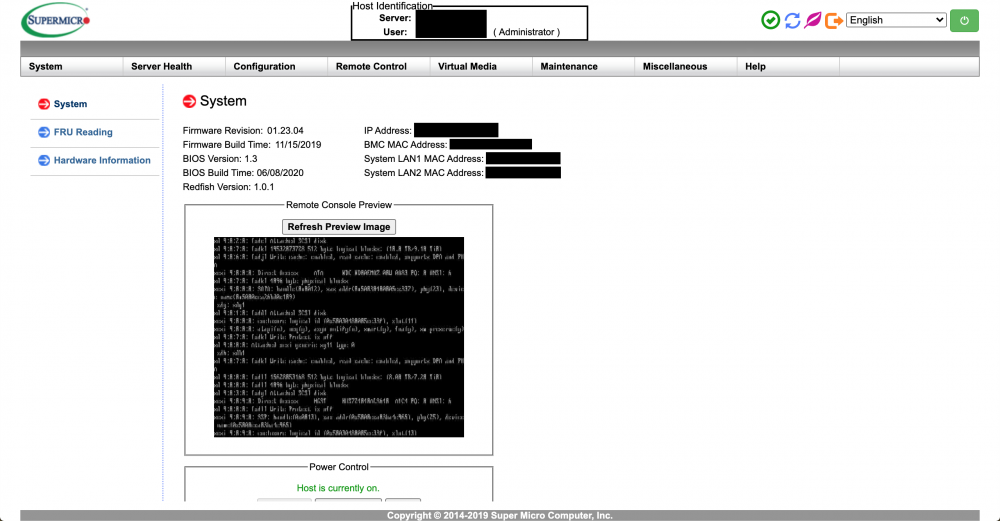Open the Help menu
The image size is (1000, 521).
[788, 66]
